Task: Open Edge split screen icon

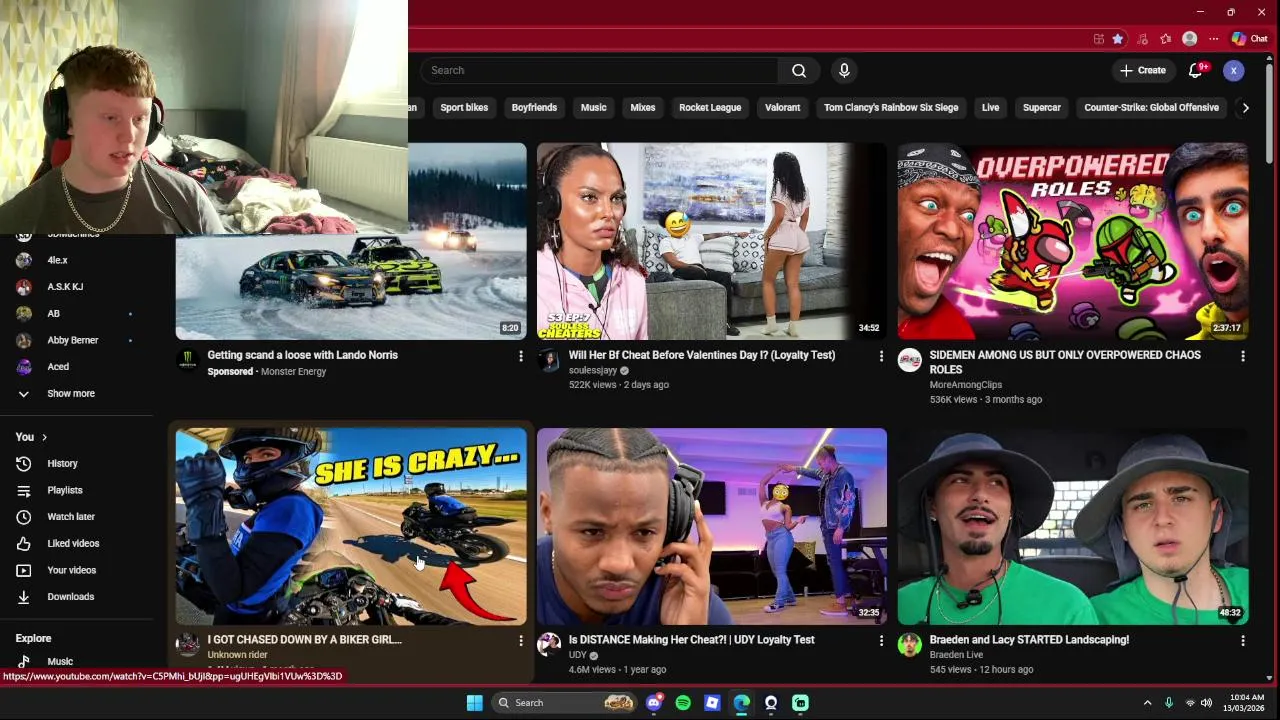Action: [1099, 39]
